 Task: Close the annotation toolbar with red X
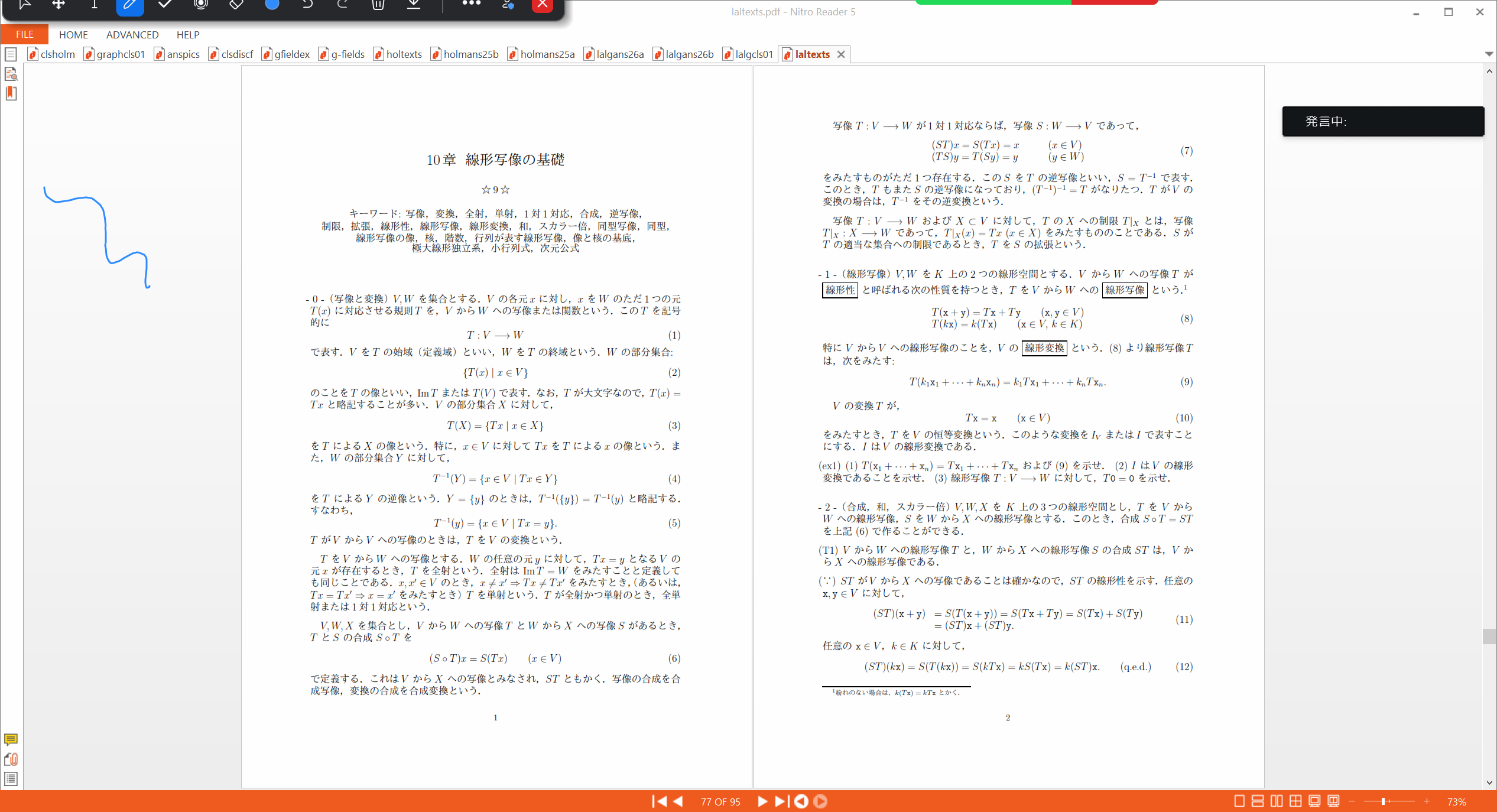[543, 5]
